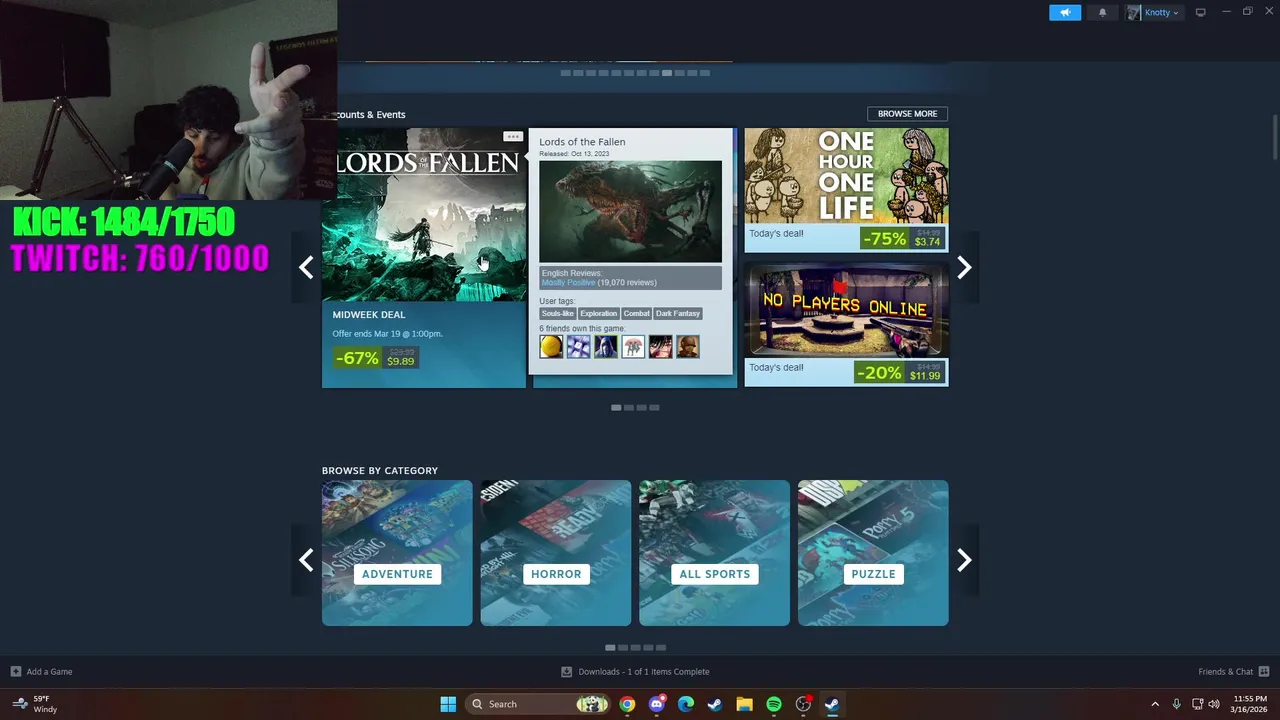Open the Windows Start menu

tap(448, 704)
